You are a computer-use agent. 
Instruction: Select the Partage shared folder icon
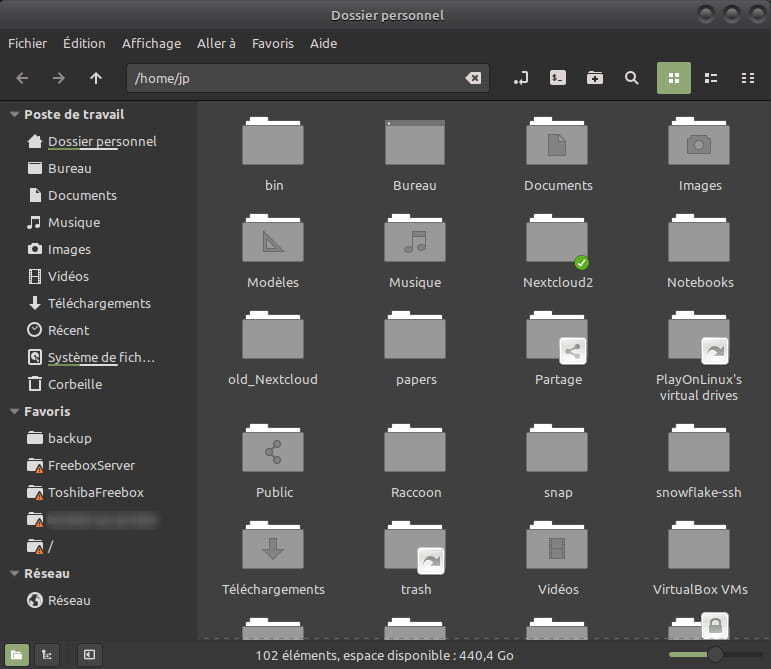[x=557, y=335]
